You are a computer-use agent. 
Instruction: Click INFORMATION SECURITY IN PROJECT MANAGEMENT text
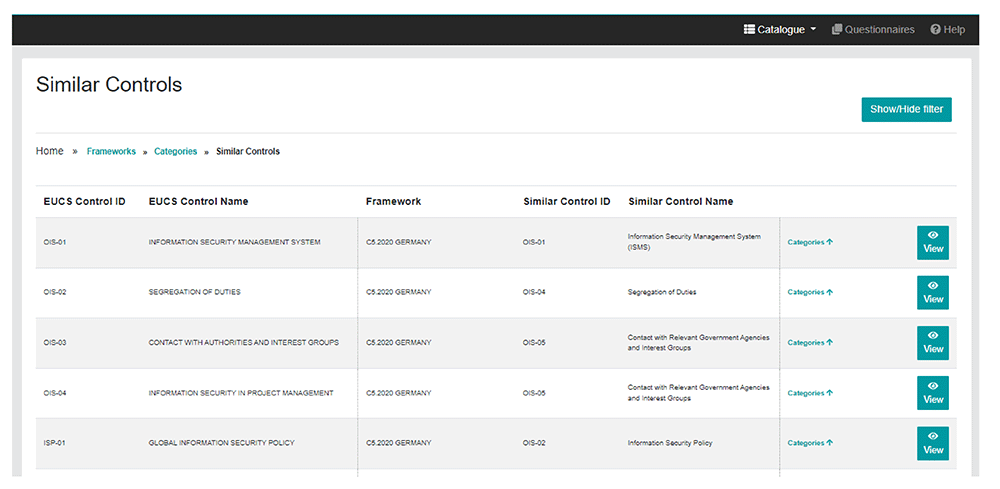click(x=241, y=393)
